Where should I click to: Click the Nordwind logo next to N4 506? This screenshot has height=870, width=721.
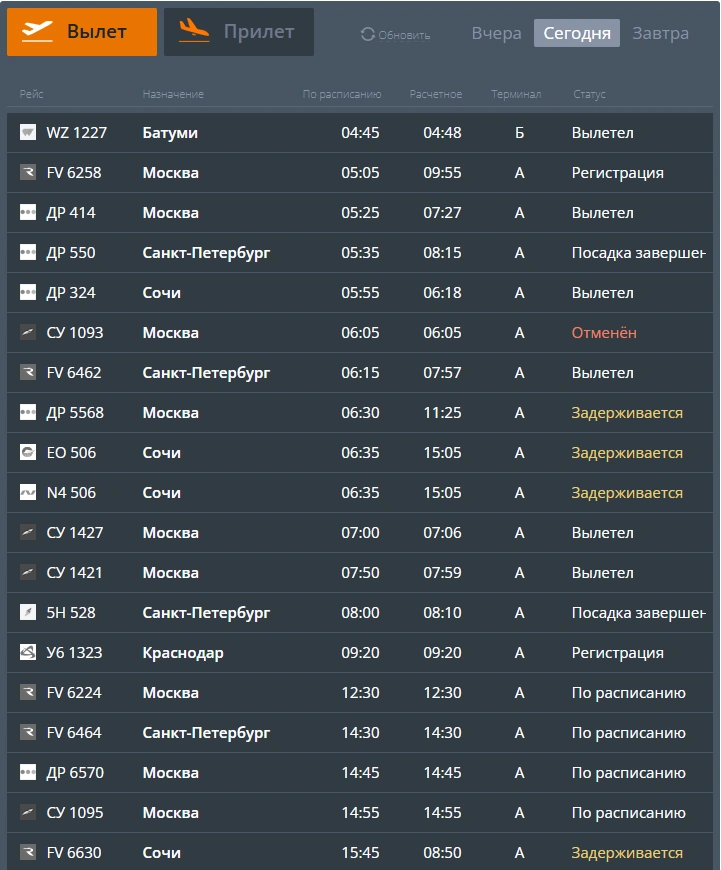pyautogui.click(x=28, y=492)
